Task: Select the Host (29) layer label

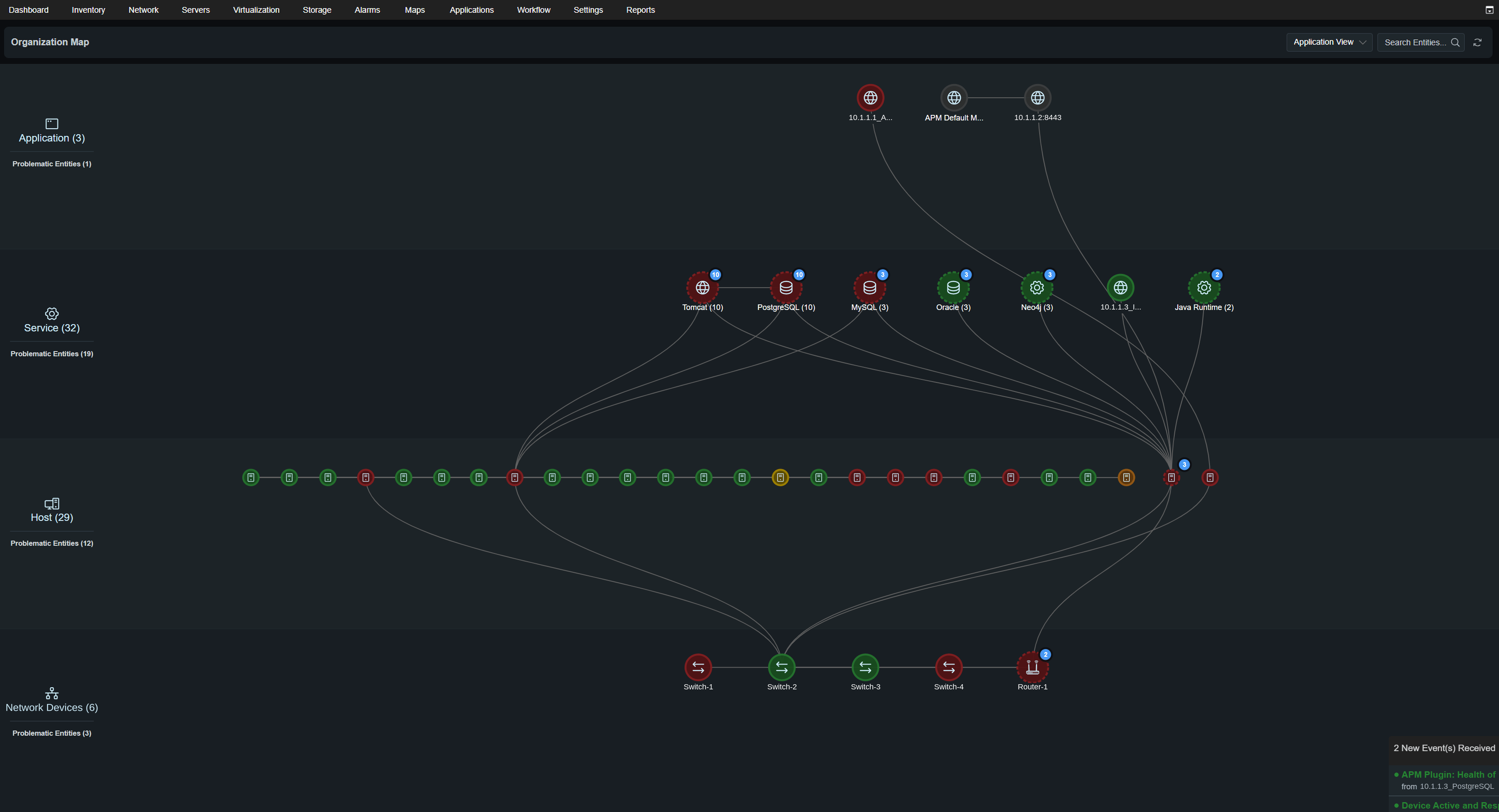Action: 52,517
